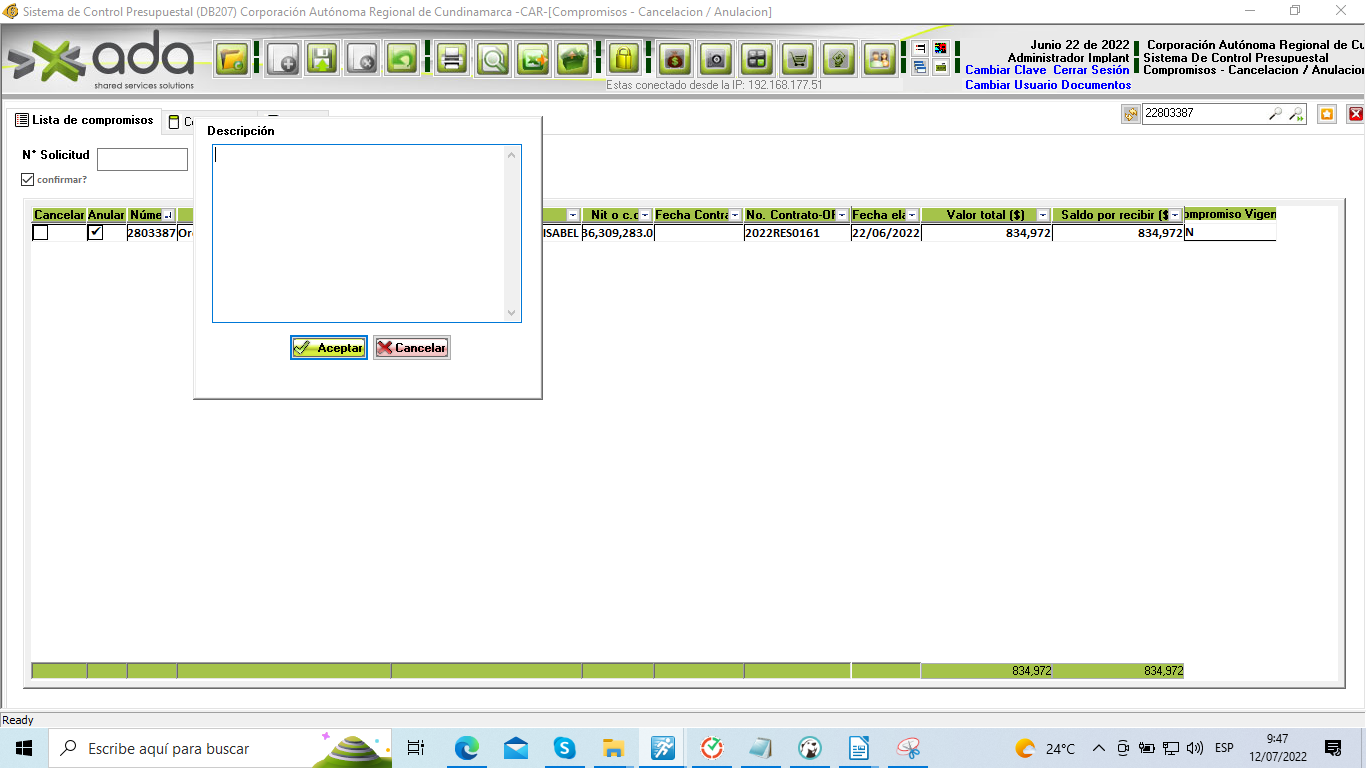Open the 'Nit o c.c' column filter dropdown
This screenshot has width=1366, height=768.
coord(645,216)
